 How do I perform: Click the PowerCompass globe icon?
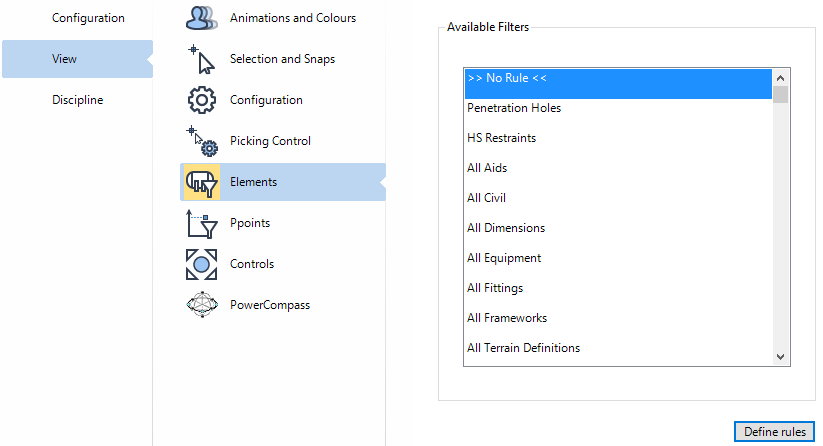tap(202, 305)
